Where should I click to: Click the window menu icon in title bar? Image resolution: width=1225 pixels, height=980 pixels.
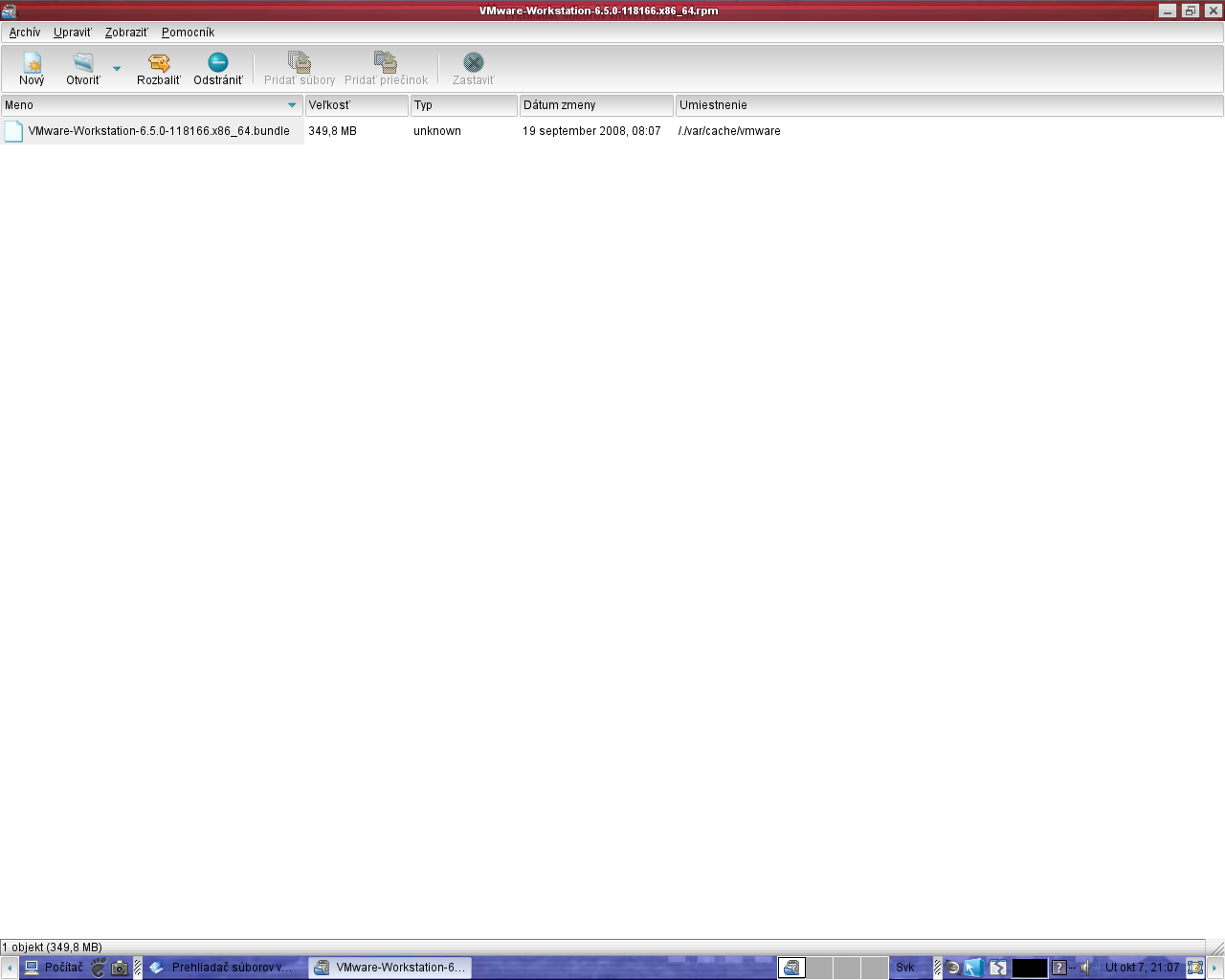(x=10, y=11)
